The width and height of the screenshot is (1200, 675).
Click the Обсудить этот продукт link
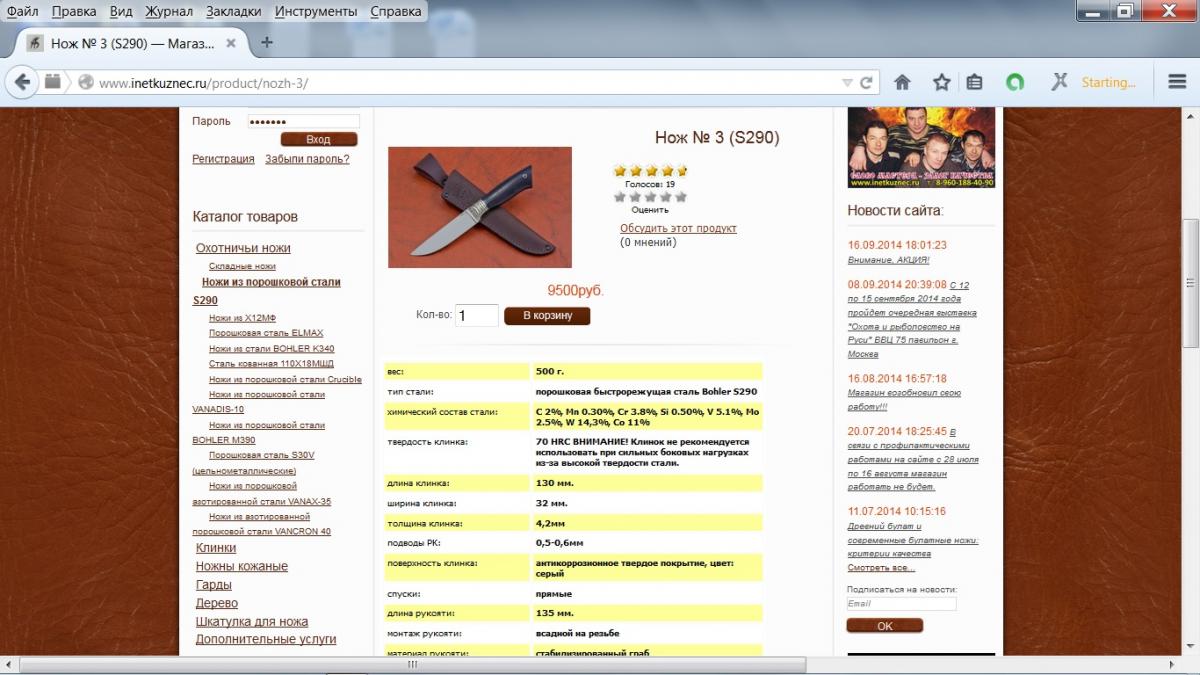click(x=678, y=228)
